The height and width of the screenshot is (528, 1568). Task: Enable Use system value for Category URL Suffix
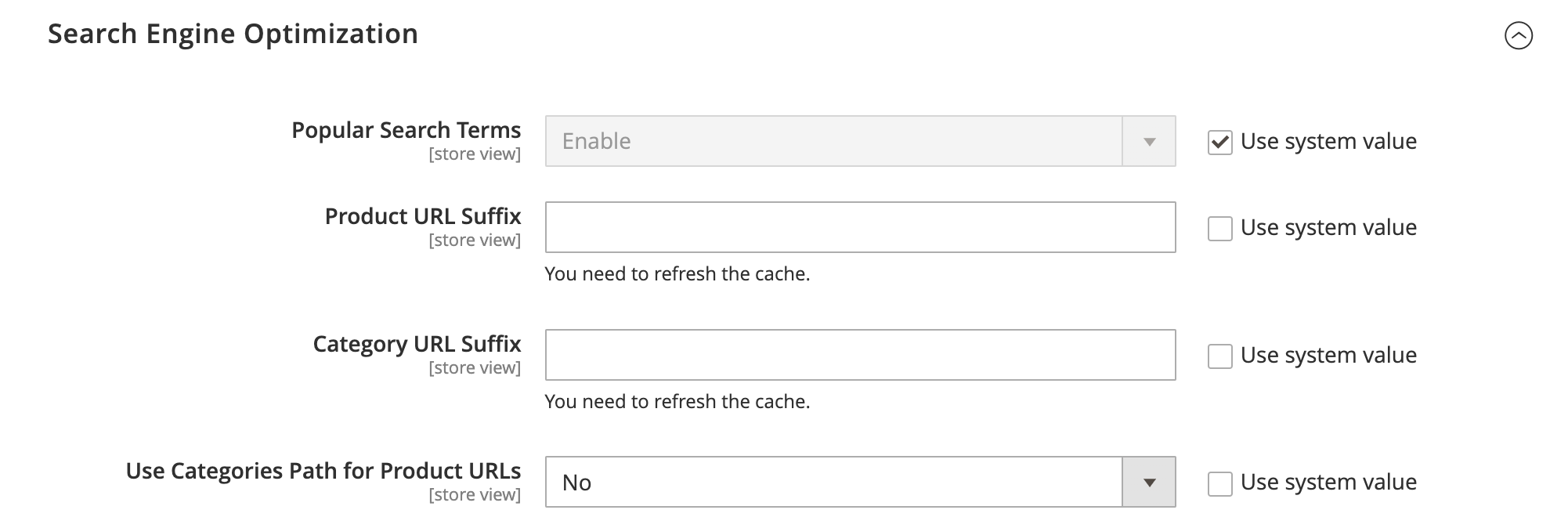1219,355
